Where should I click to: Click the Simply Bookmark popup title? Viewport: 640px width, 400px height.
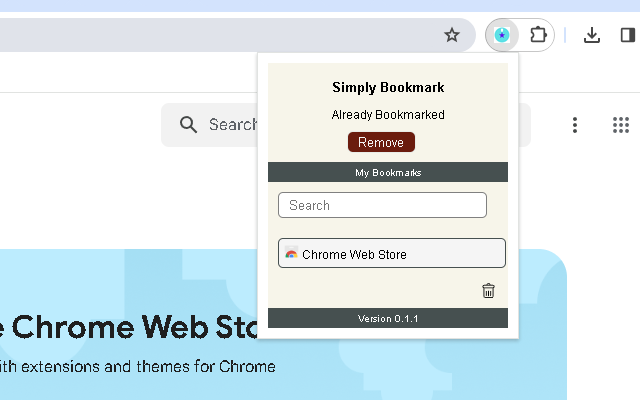[x=388, y=87]
